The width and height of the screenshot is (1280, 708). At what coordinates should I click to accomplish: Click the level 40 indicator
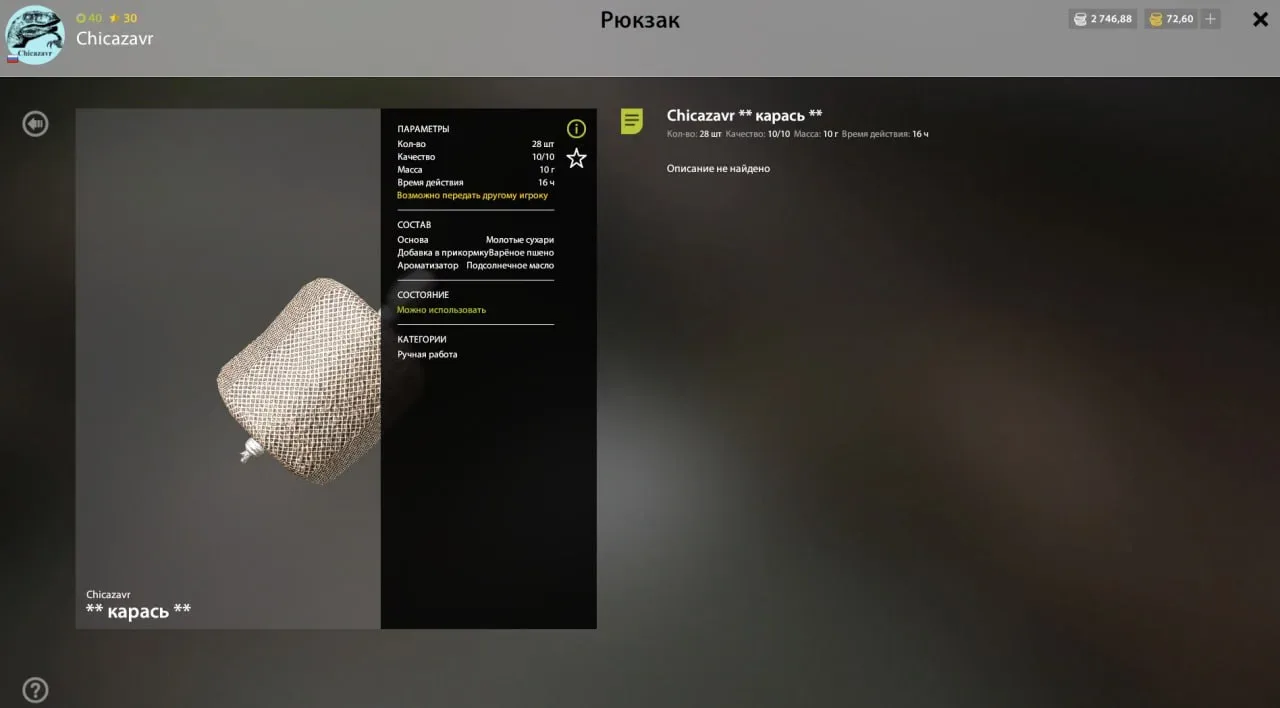click(x=89, y=18)
